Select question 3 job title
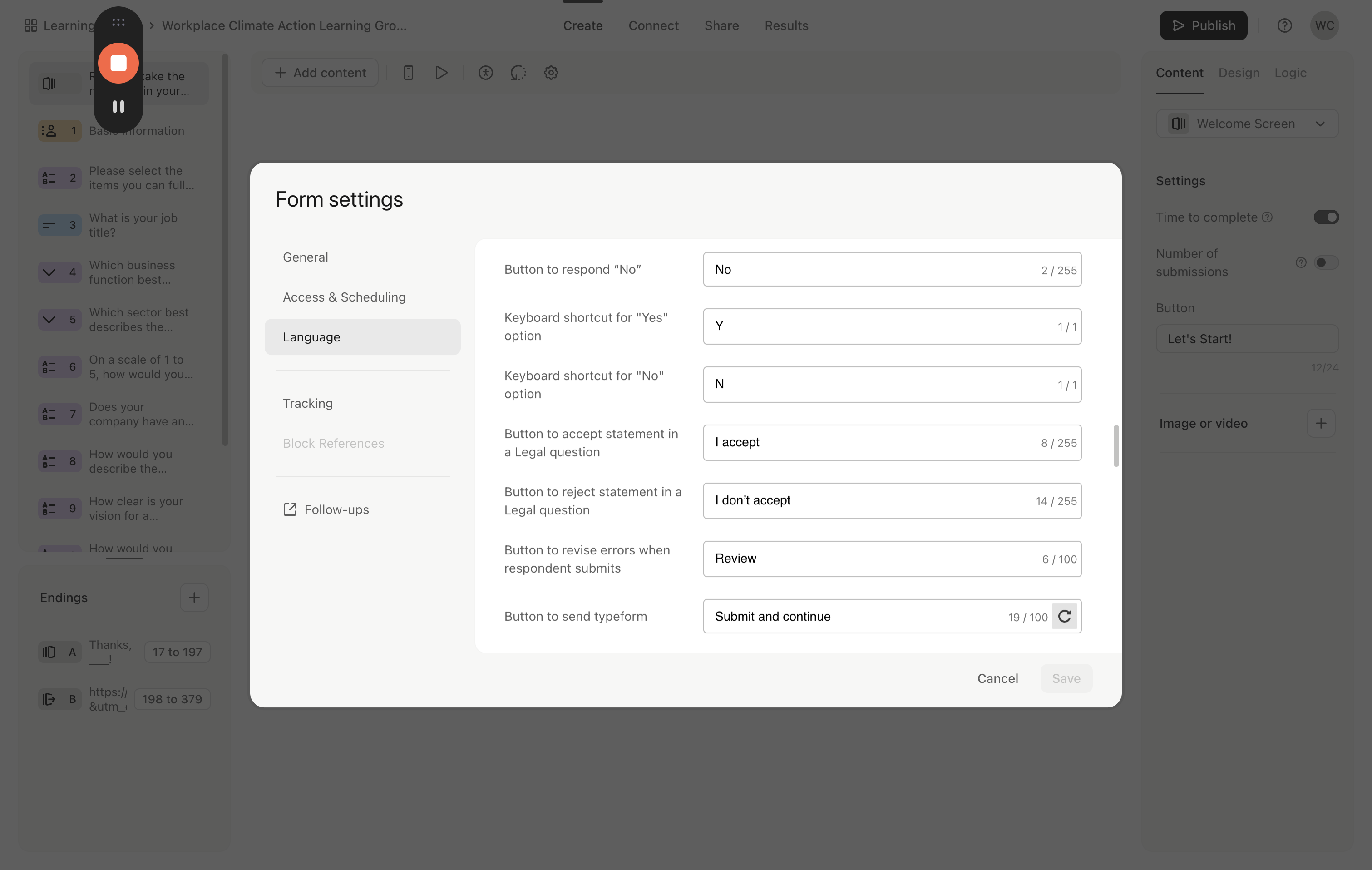 click(119, 225)
